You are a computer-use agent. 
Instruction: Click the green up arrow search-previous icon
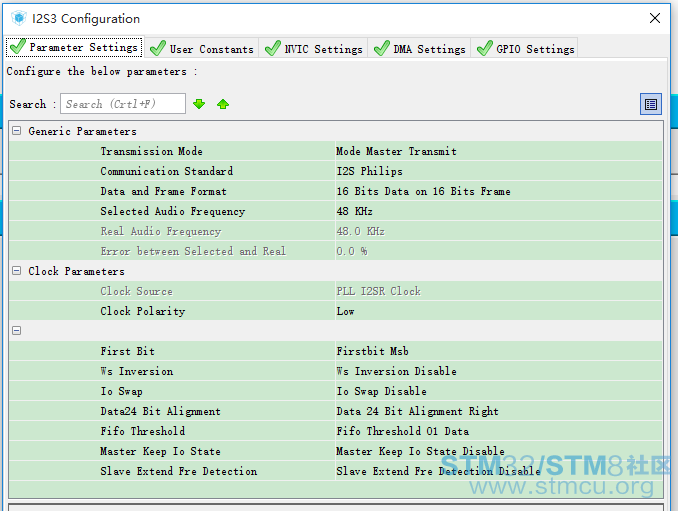click(x=223, y=104)
